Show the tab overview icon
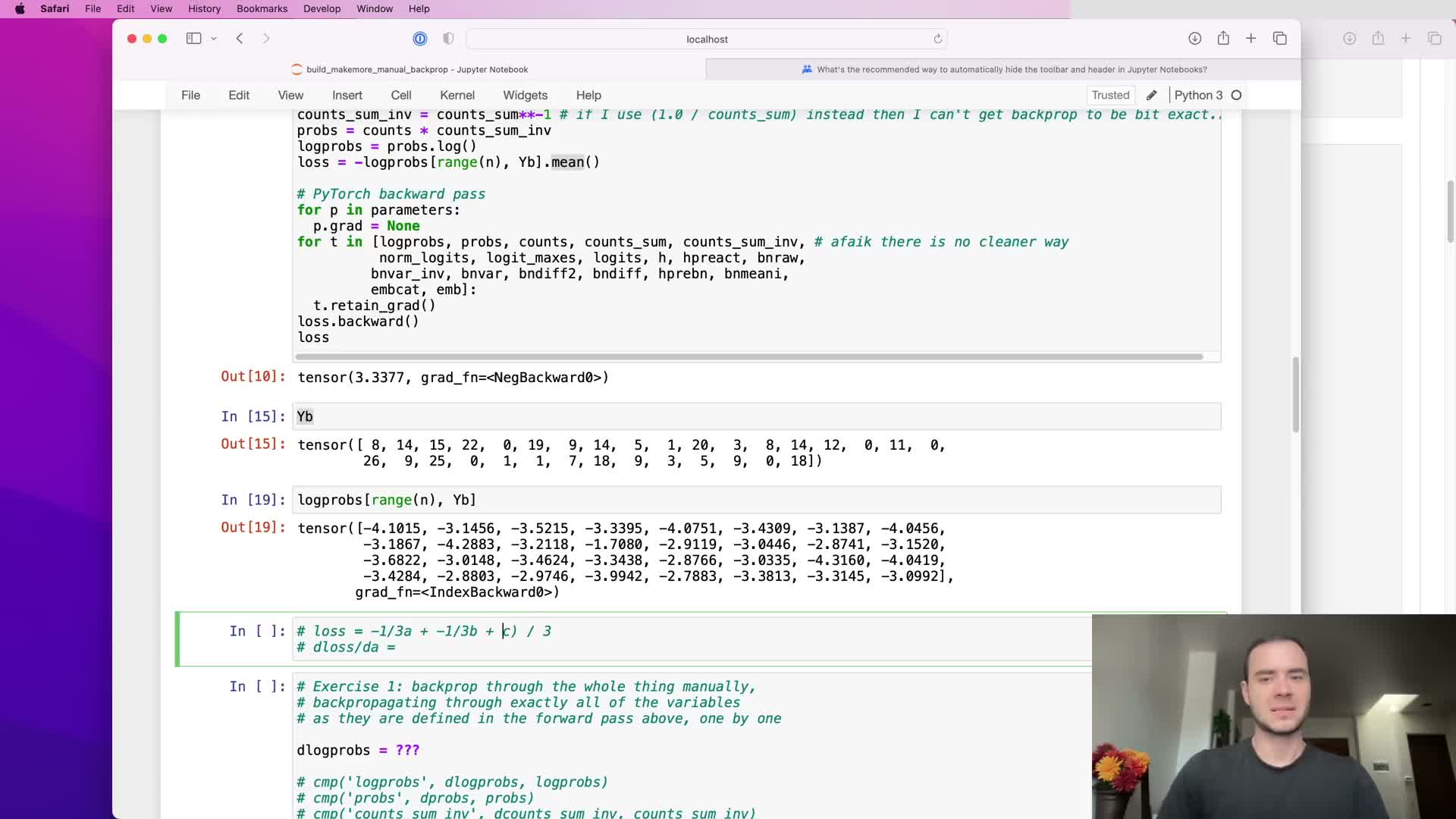1456x819 pixels. click(x=1280, y=39)
